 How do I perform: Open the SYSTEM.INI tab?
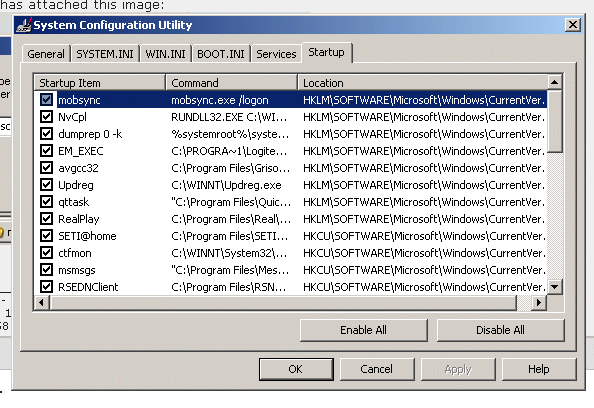click(x=105, y=54)
